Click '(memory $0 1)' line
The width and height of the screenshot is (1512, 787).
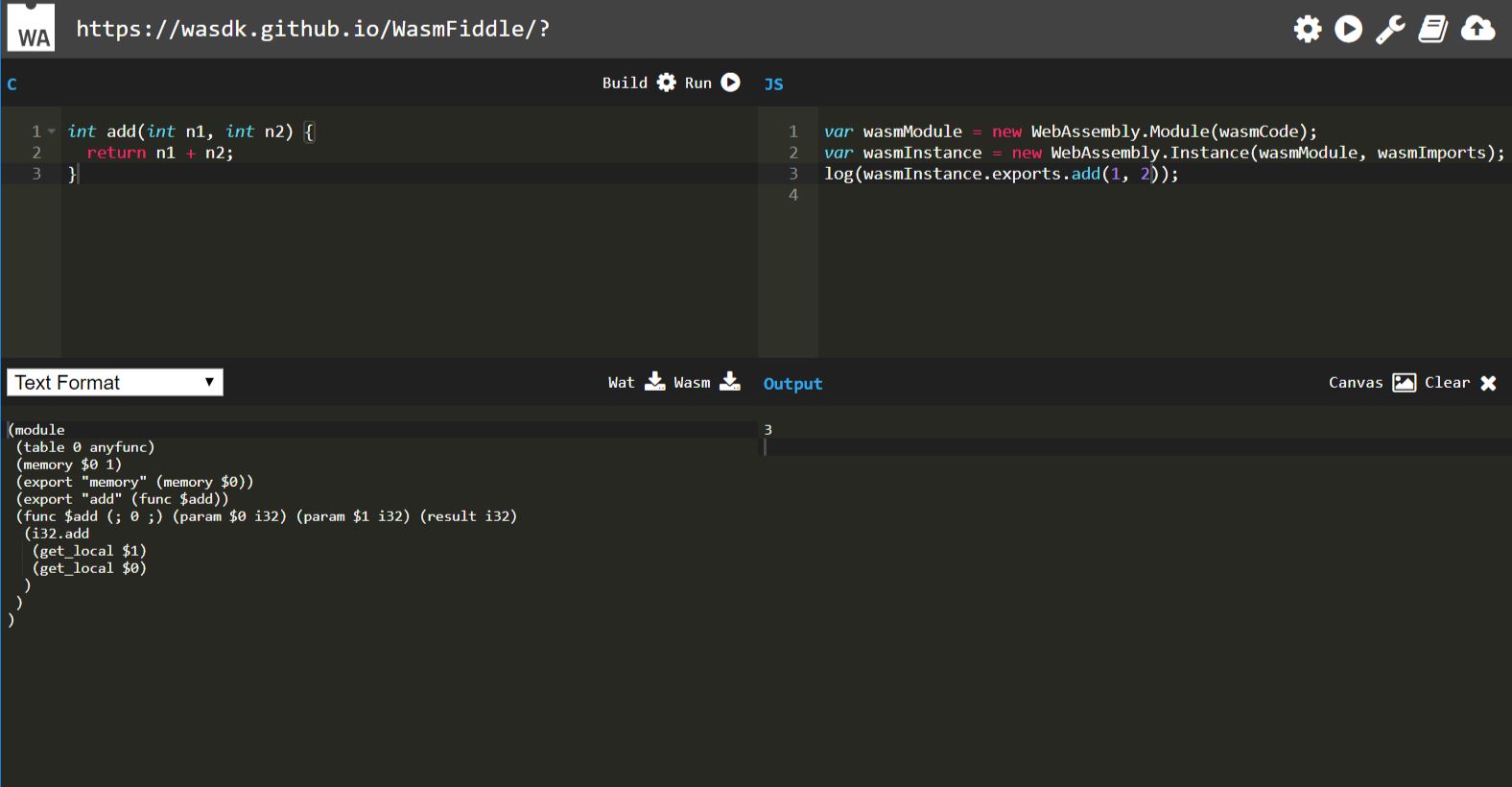click(x=68, y=465)
